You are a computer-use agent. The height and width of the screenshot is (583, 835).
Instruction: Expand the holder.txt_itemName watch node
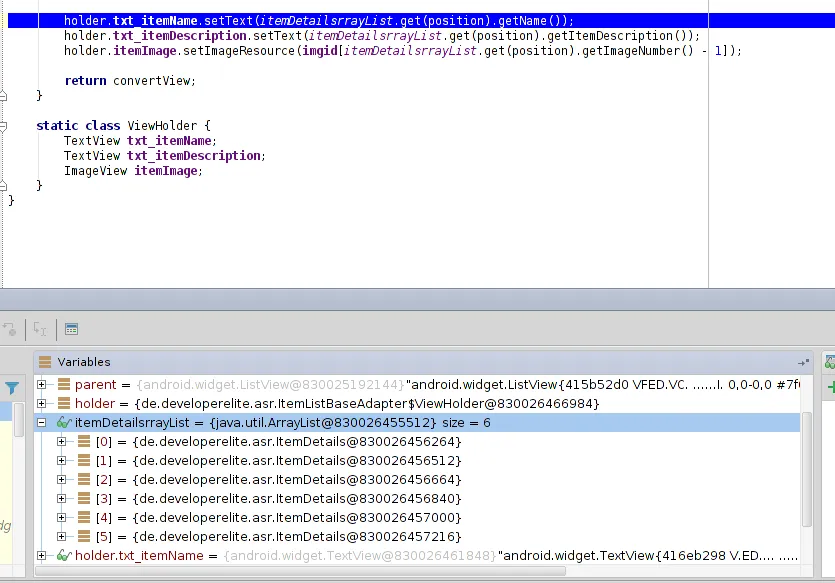click(x=42, y=556)
